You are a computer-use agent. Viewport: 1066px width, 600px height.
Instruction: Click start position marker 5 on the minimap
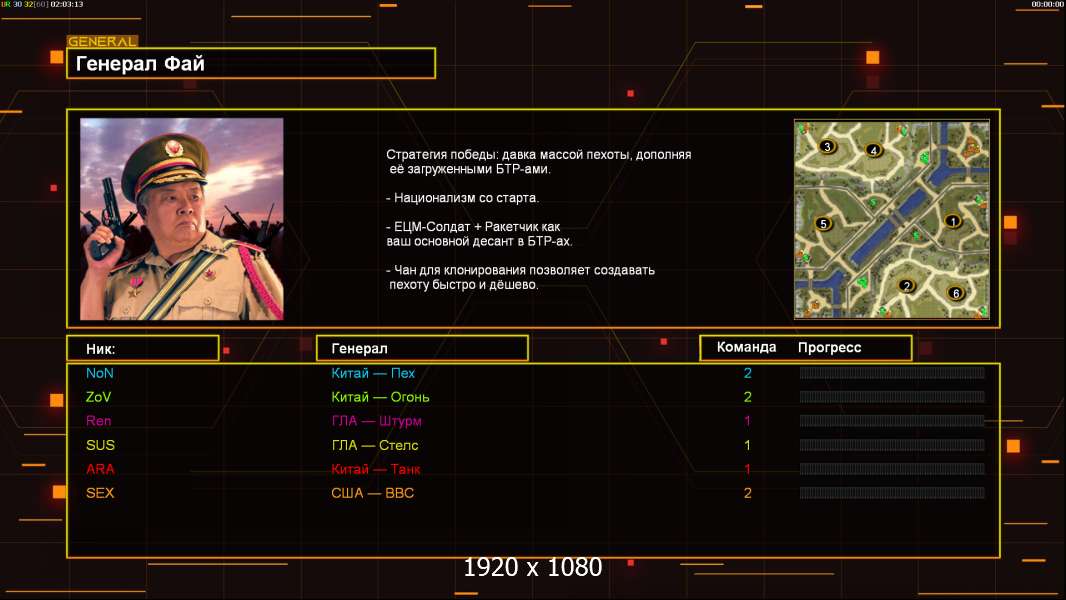tap(823, 224)
